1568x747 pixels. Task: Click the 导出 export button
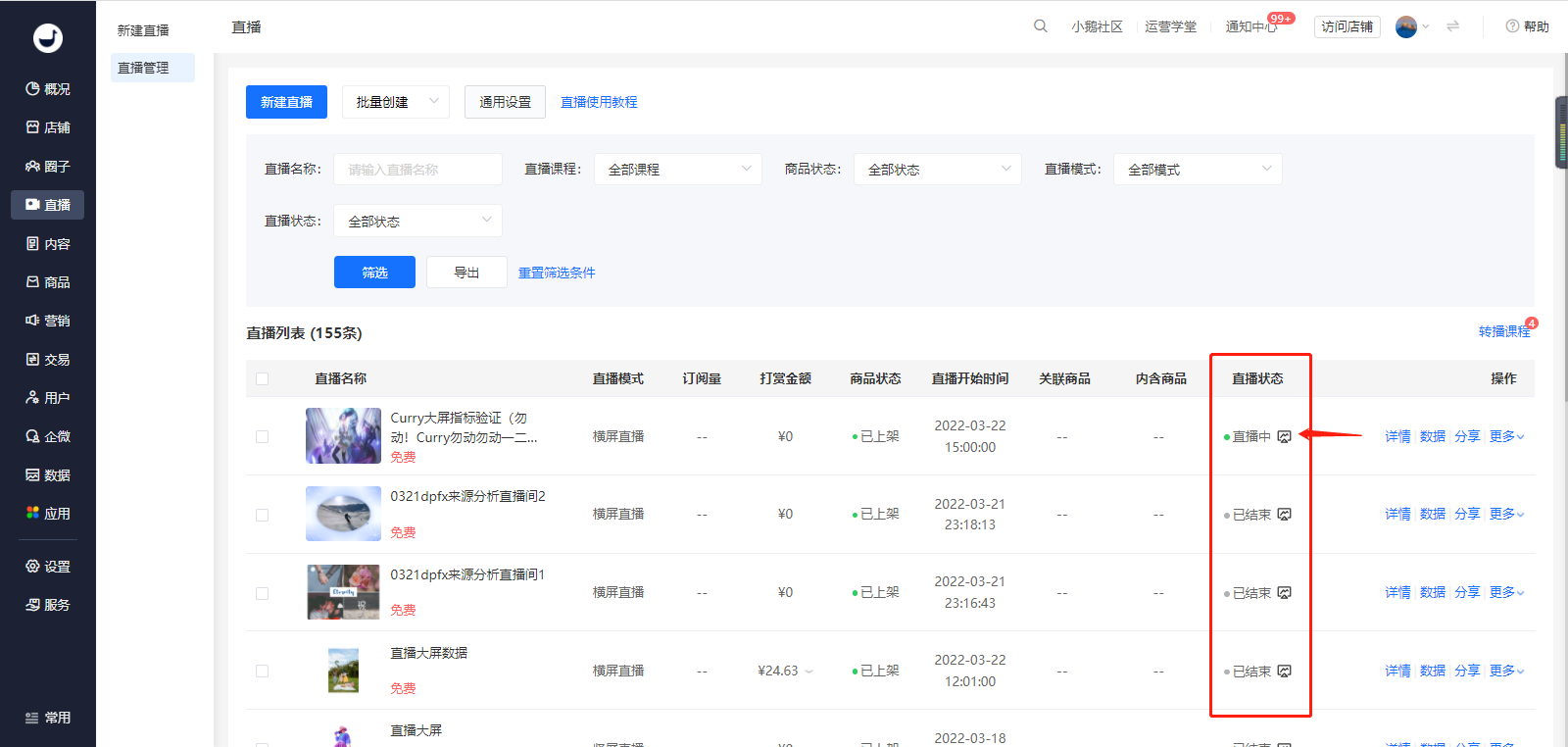(466, 273)
